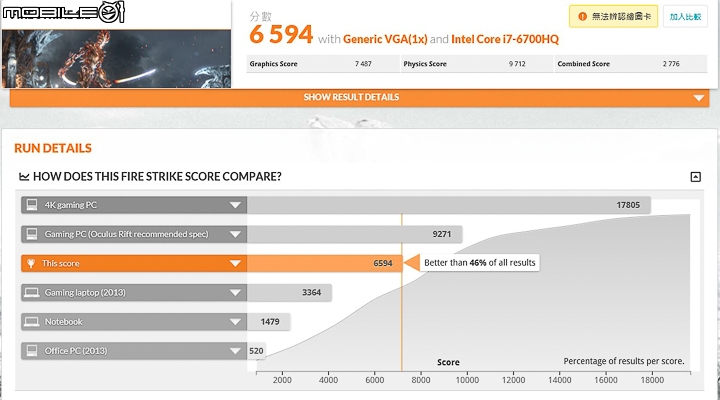Open the Generic VGA(1x) link
Screen dimensions: 720x400
click(385, 39)
